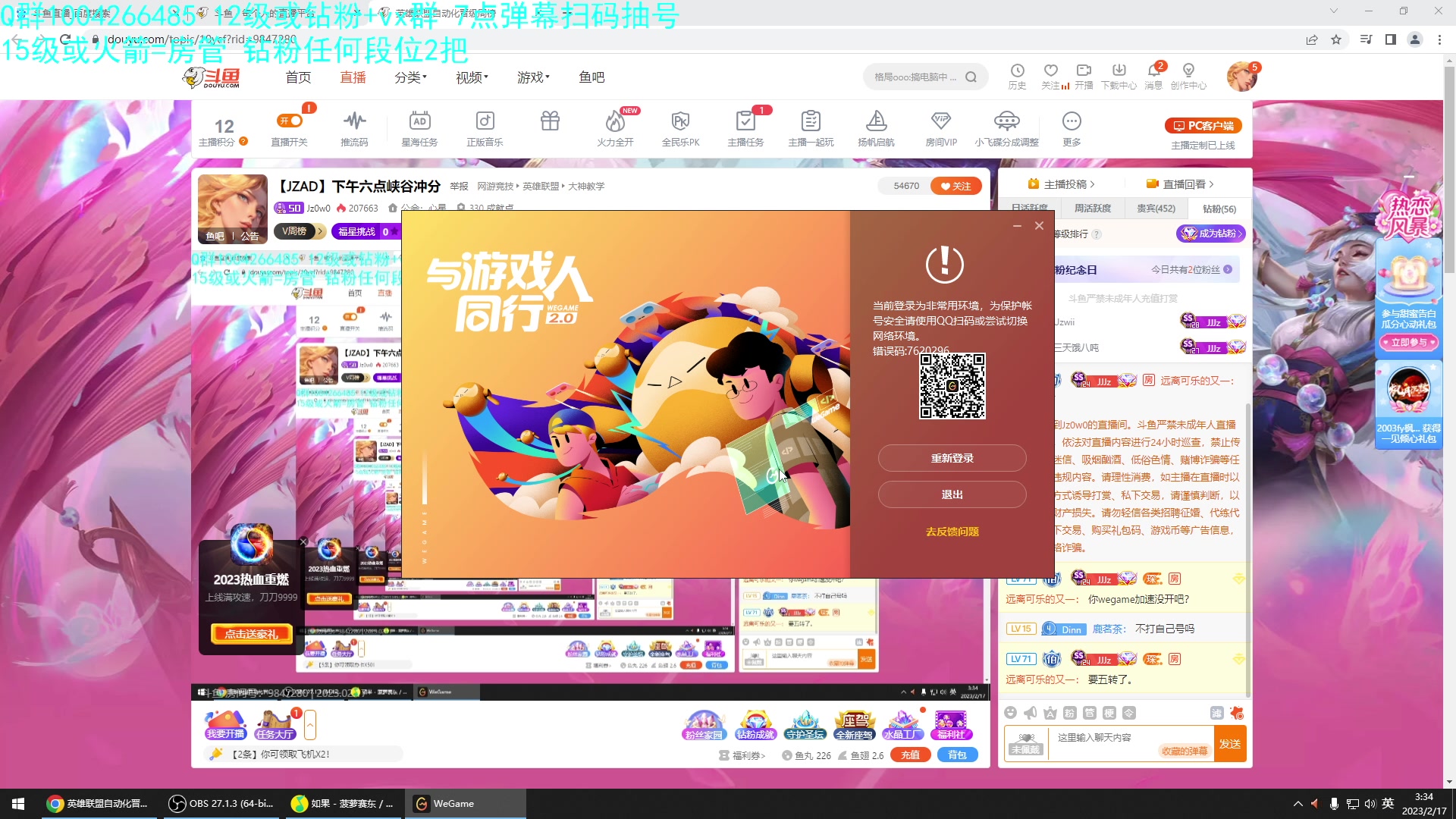1456x819 pixels.
Task: Click the Windows Start button
Action: point(18,804)
